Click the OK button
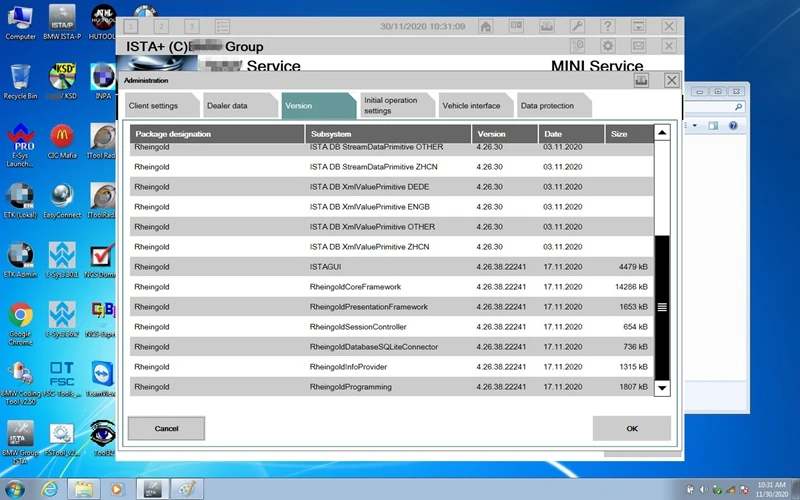Image resolution: width=800 pixels, height=500 pixels. click(x=632, y=428)
